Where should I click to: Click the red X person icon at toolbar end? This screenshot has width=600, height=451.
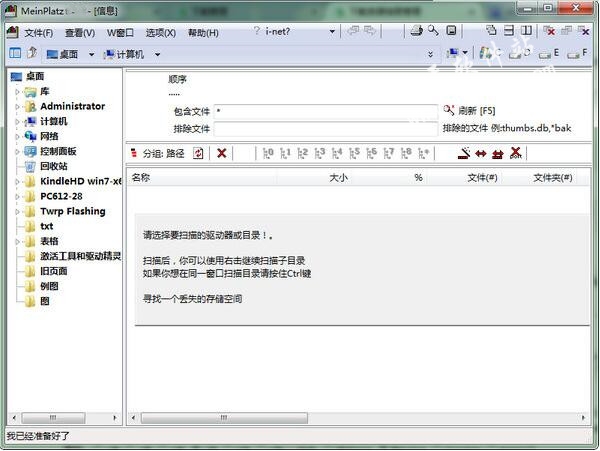[515, 153]
